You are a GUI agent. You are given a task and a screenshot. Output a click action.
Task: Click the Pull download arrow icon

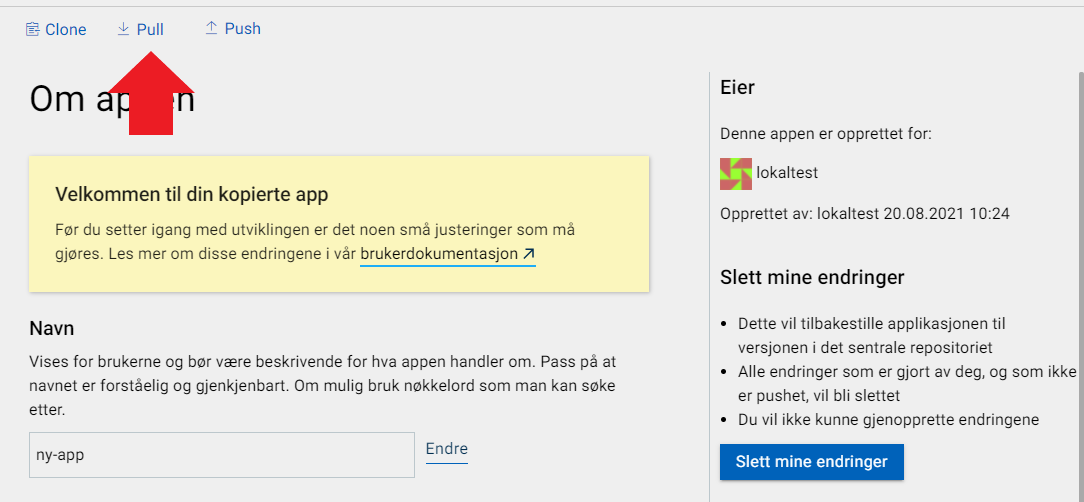coord(124,29)
